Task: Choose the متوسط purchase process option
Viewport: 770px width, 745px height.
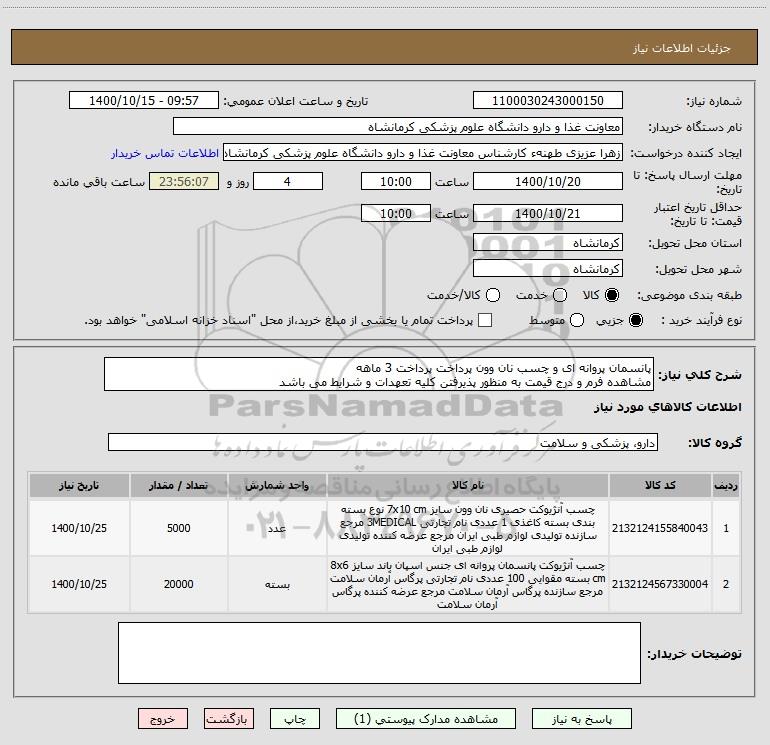Action: point(577,320)
